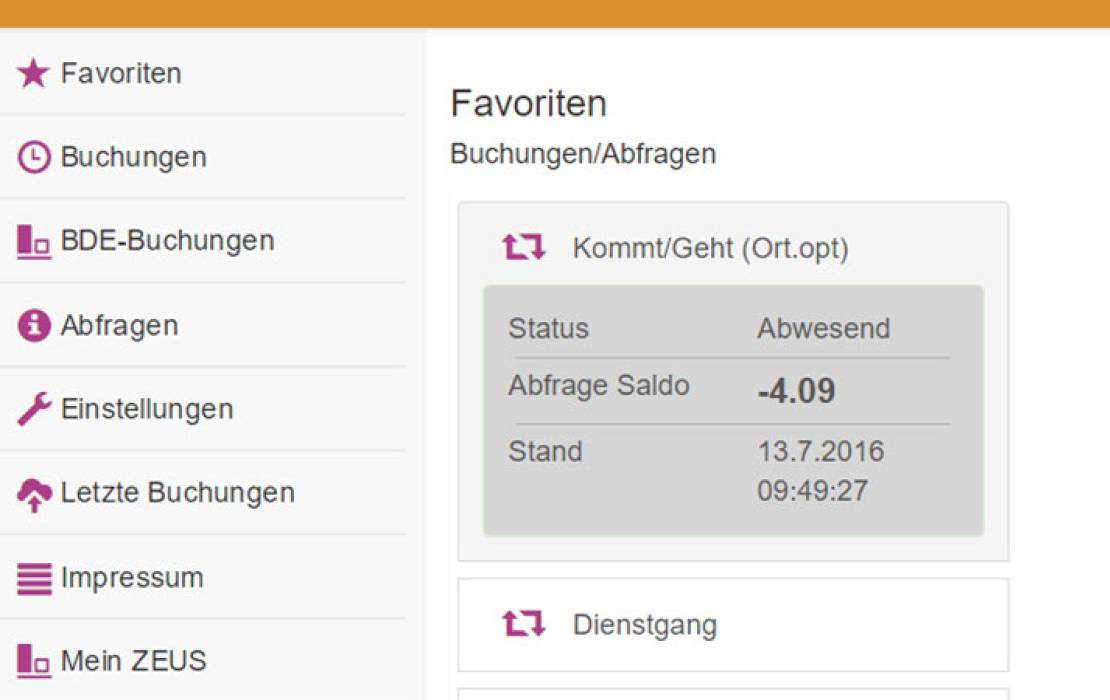This screenshot has height=700, width=1110.
Task: Click the Letzte Buchungen cloud upload icon
Action: [33, 493]
